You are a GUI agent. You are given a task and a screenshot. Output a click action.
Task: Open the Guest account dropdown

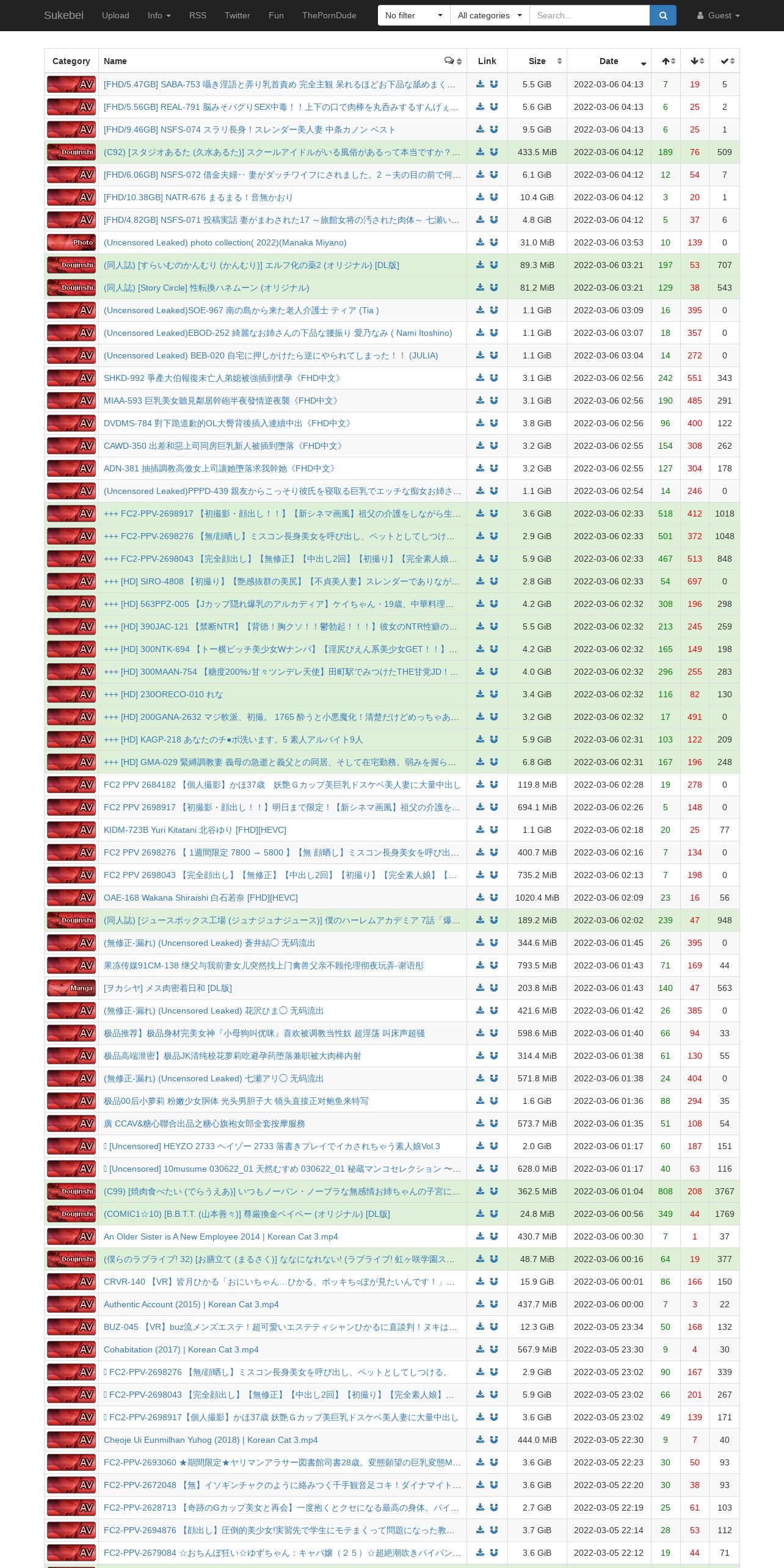click(719, 15)
